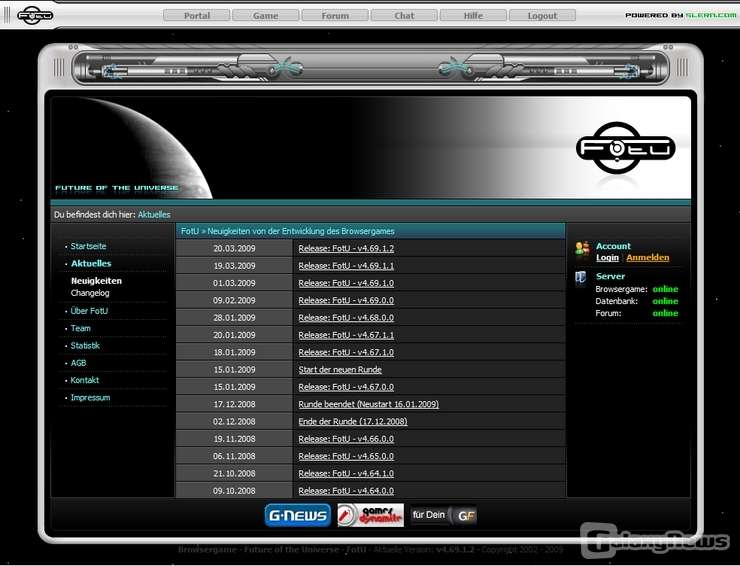Image resolution: width=740 pixels, height=566 pixels.
Task: Open 'Start der neuen Runde' news entry
Action: (340, 370)
